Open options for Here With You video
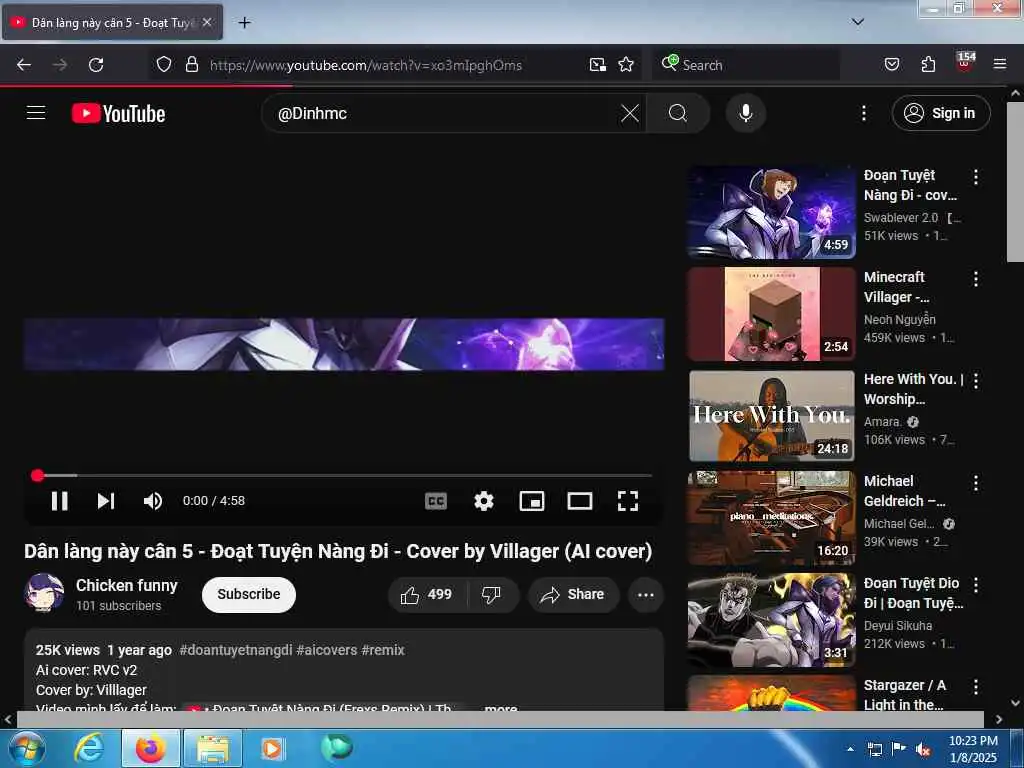Screen dimensions: 1024x768 click(976, 381)
